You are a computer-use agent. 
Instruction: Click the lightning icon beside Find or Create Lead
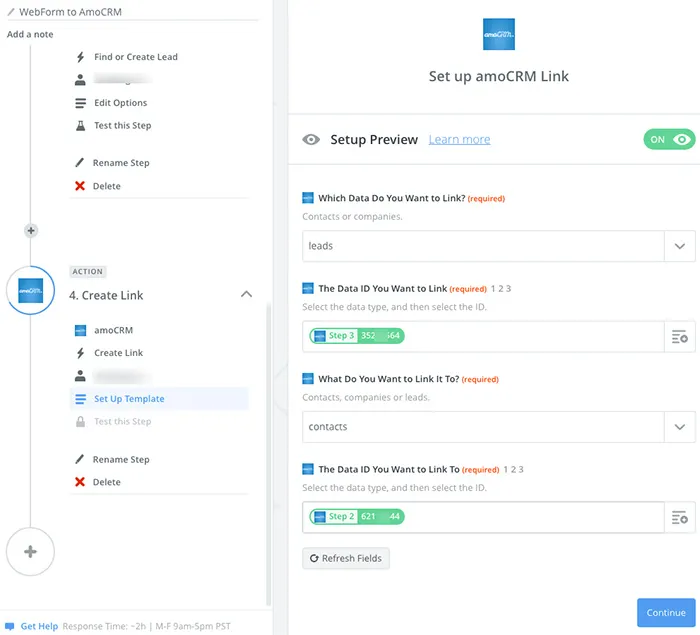pos(80,57)
